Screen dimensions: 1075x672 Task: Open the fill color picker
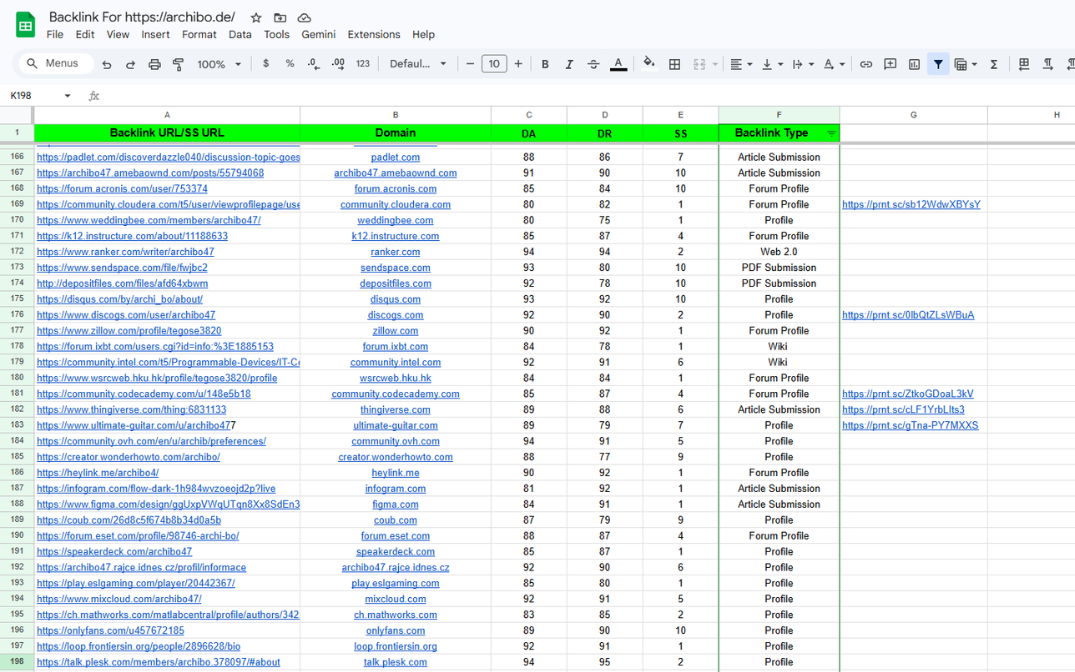tap(649, 64)
